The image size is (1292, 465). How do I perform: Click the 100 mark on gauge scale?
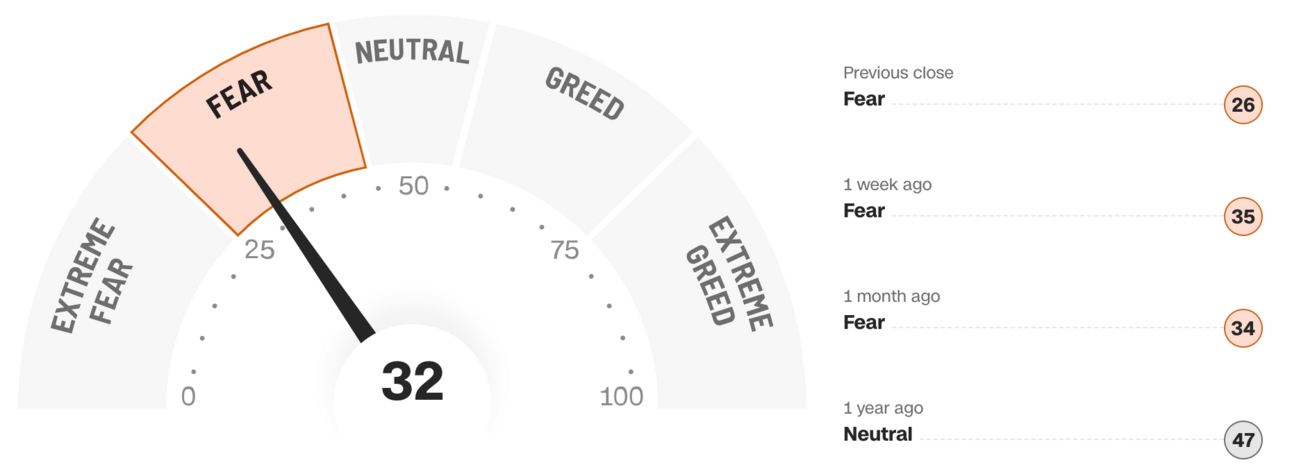pos(622,397)
